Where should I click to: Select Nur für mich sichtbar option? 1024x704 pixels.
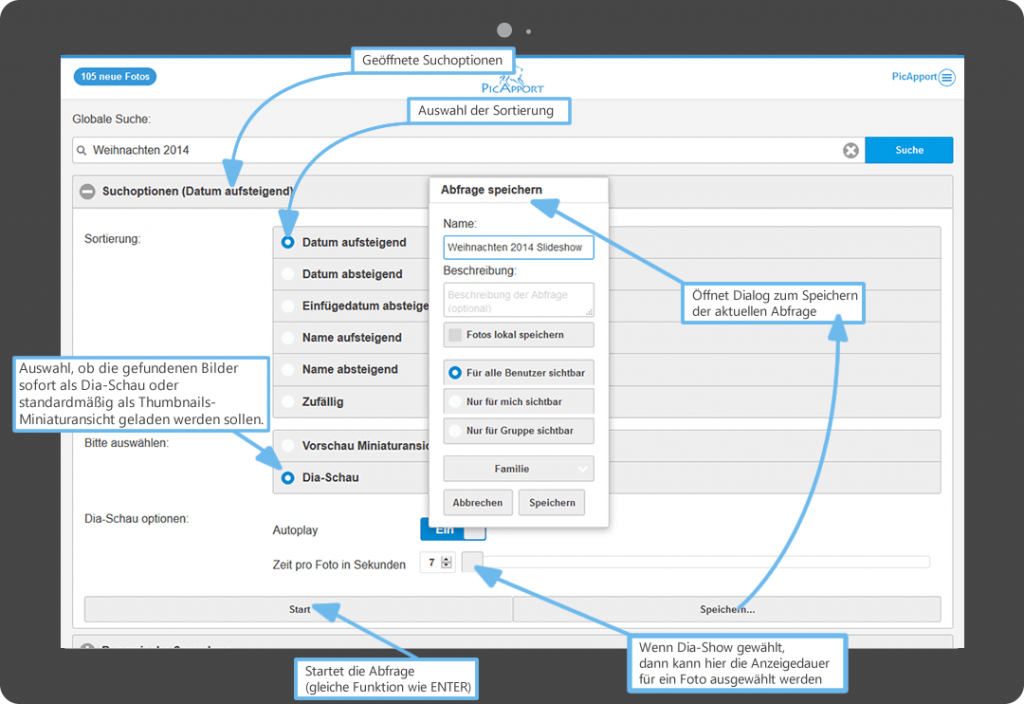[x=456, y=402]
